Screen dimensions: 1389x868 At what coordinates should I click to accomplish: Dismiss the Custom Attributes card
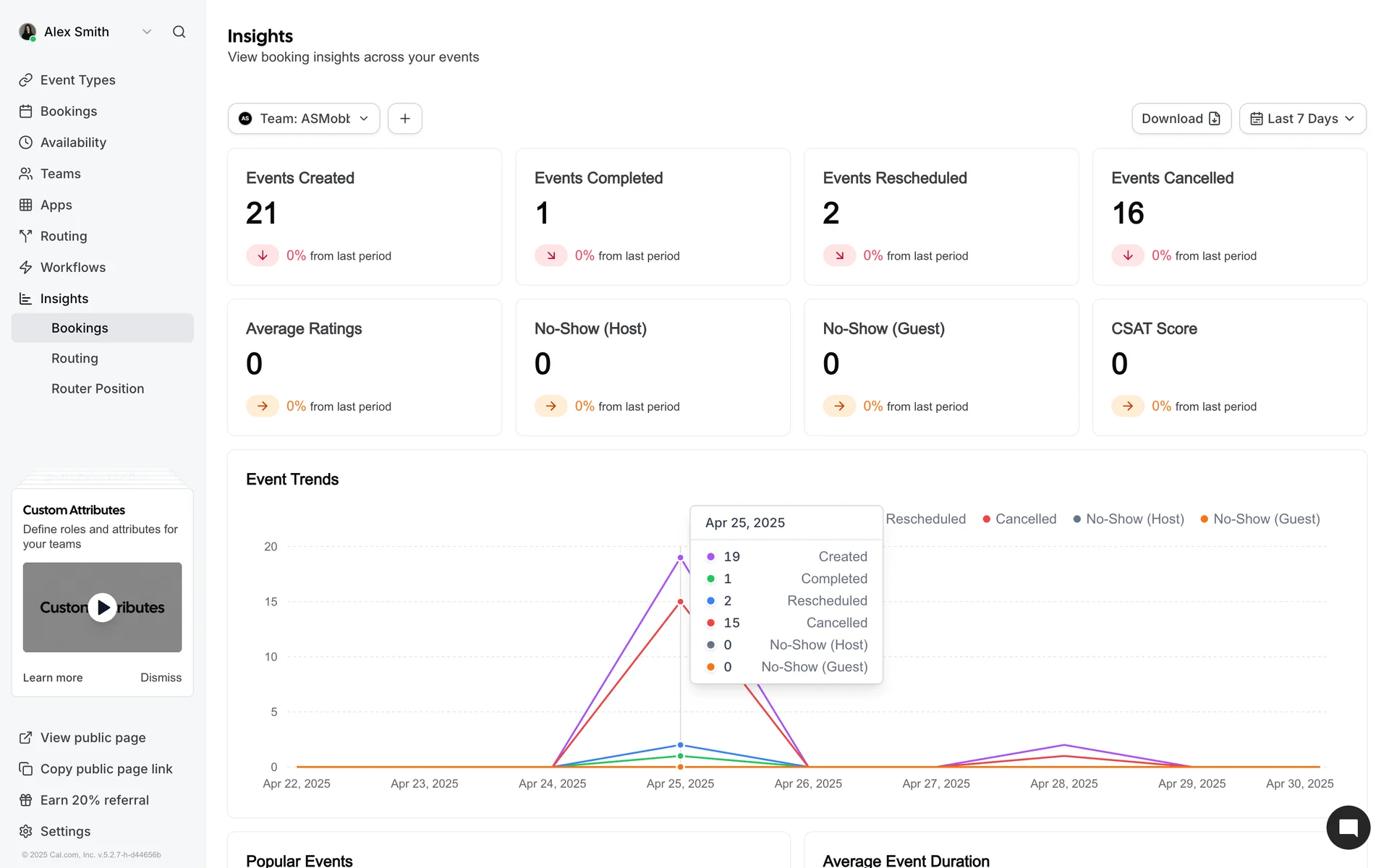coord(161,678)
